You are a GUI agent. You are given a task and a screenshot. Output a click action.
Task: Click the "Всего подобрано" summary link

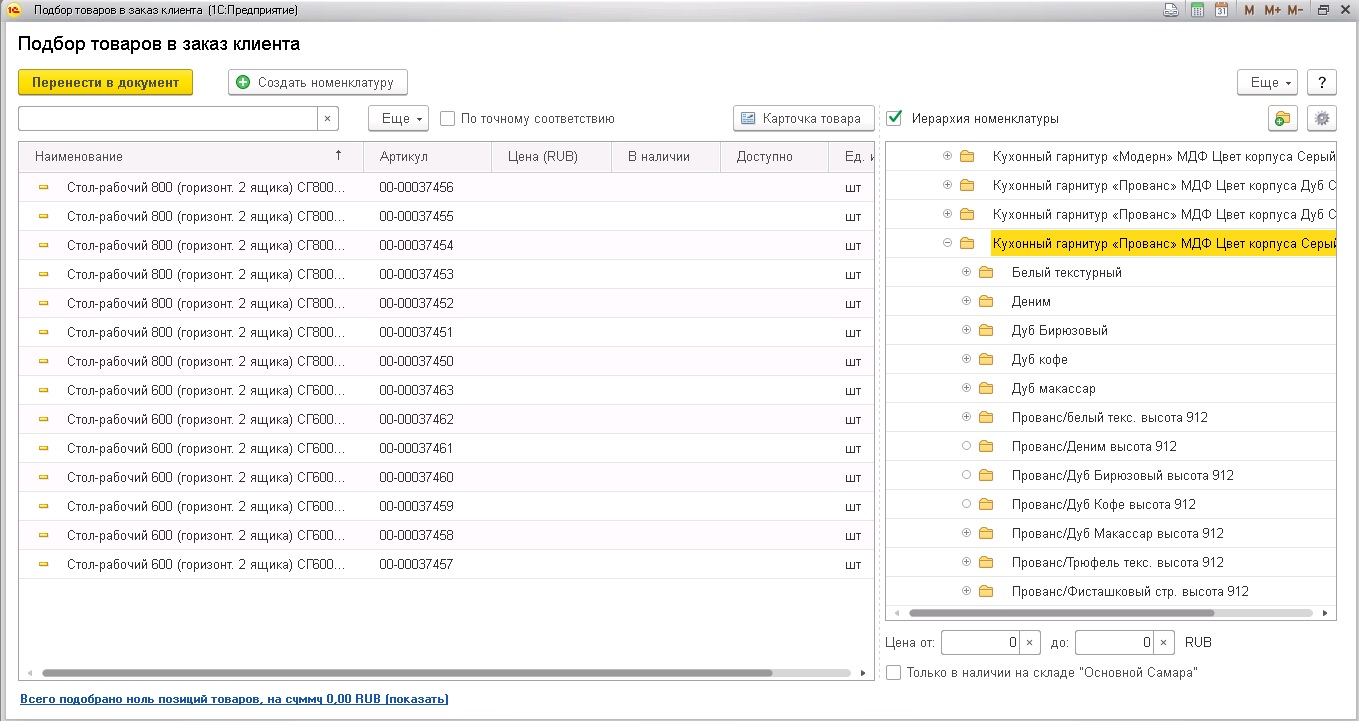click(x=234, y=699)
